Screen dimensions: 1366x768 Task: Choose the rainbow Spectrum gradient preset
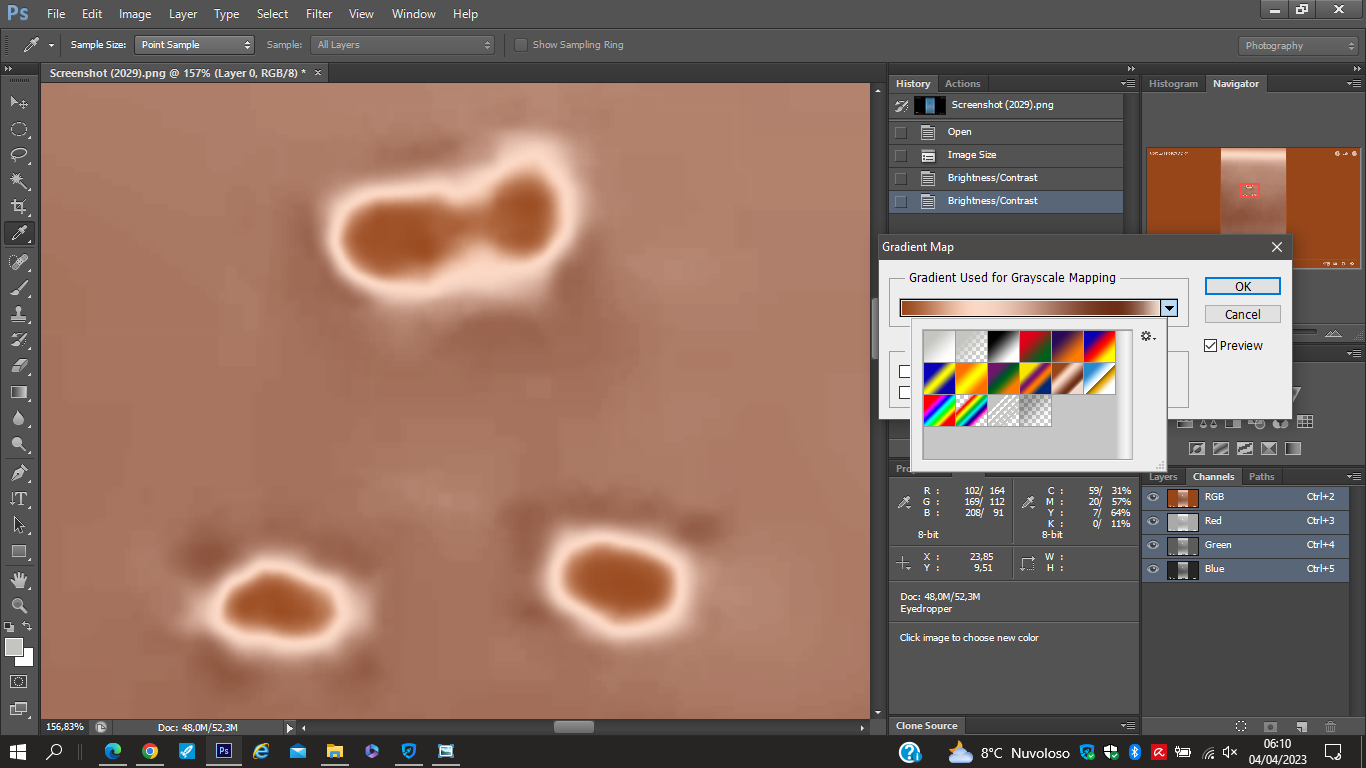(x=939, y=410)
